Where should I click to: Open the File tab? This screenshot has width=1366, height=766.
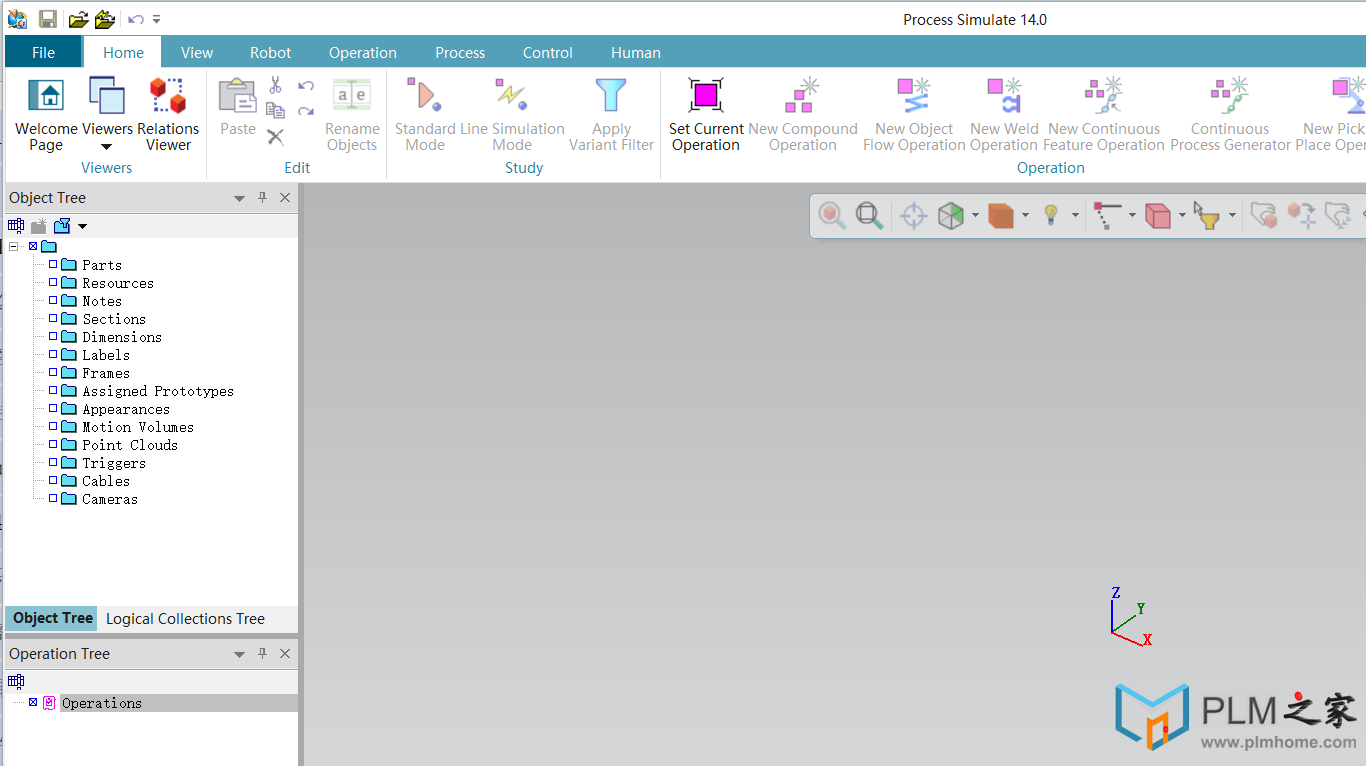(x=43, y=53)
